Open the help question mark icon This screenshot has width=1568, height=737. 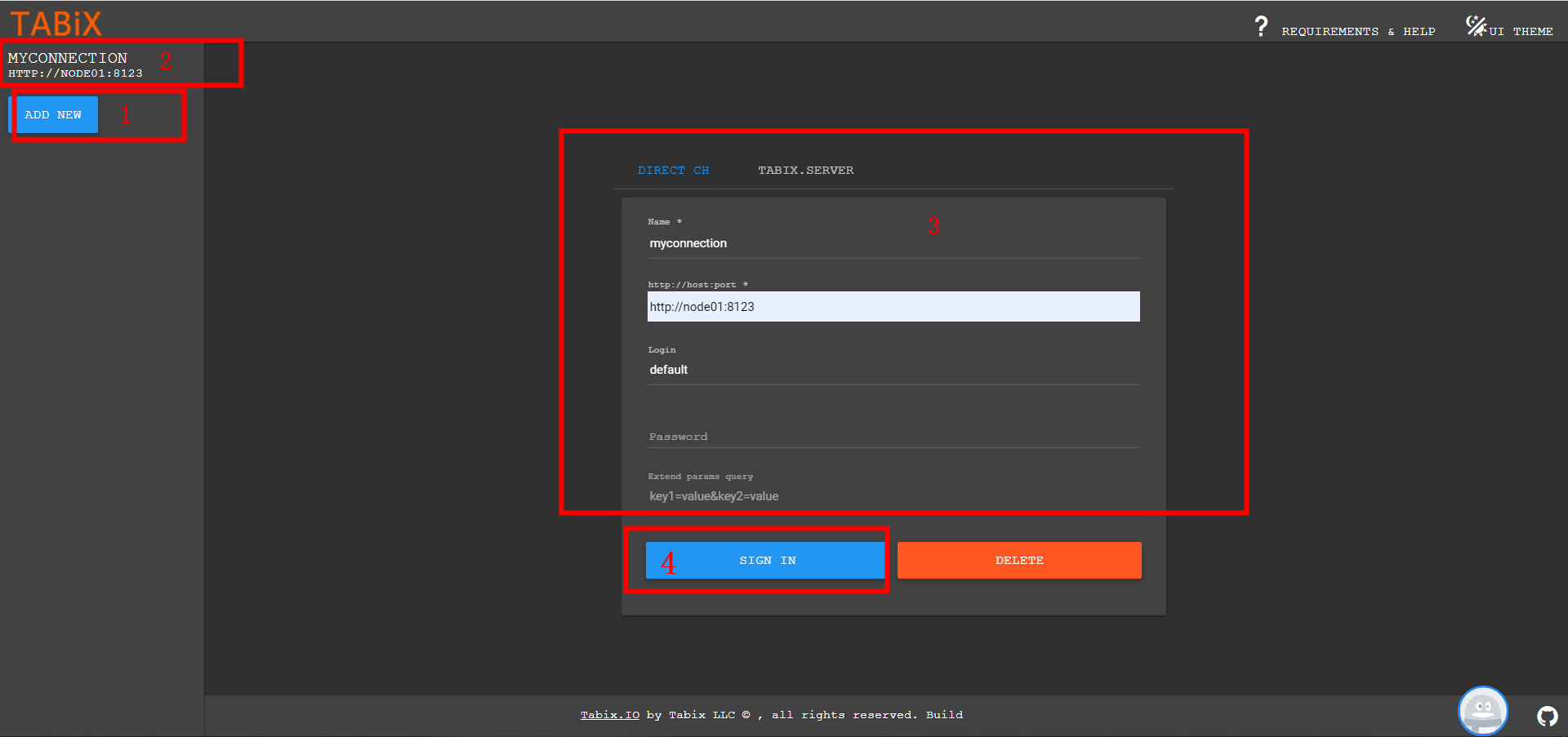click(x=1261, y=25)
